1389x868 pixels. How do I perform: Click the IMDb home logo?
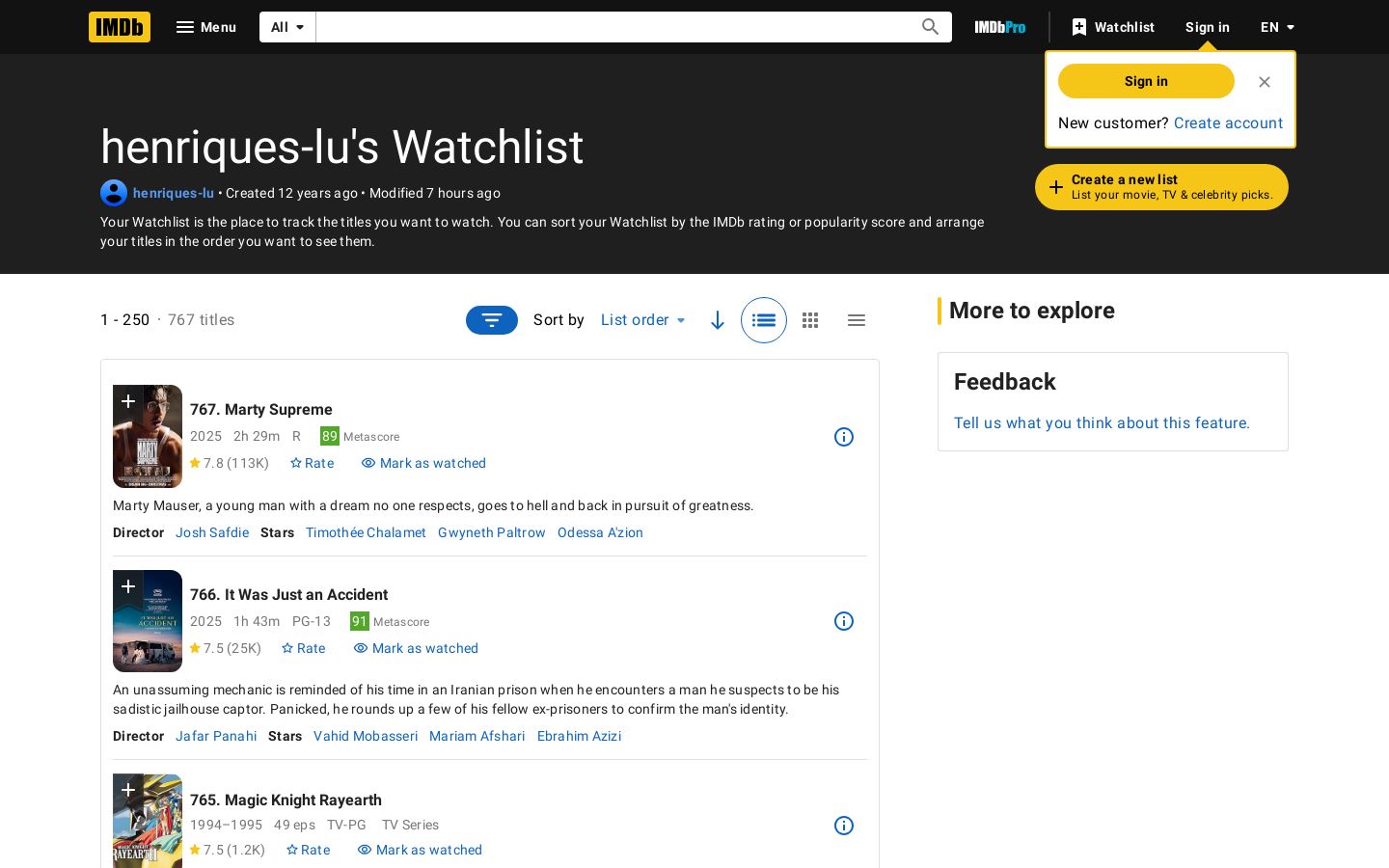(x=120, y=27)
